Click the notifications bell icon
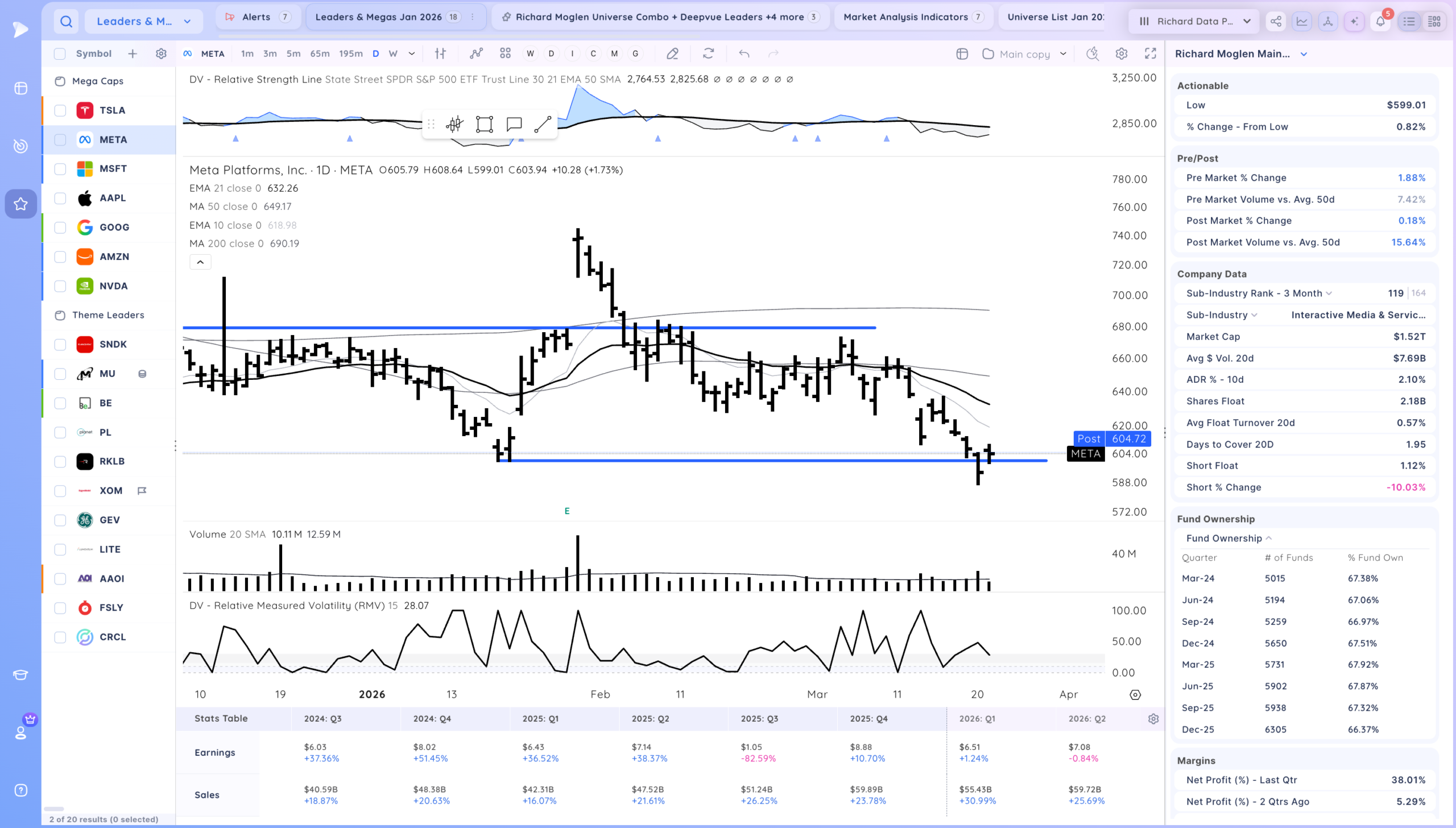The width and height of the screenshot is (1456, 828). (1380, 22)
